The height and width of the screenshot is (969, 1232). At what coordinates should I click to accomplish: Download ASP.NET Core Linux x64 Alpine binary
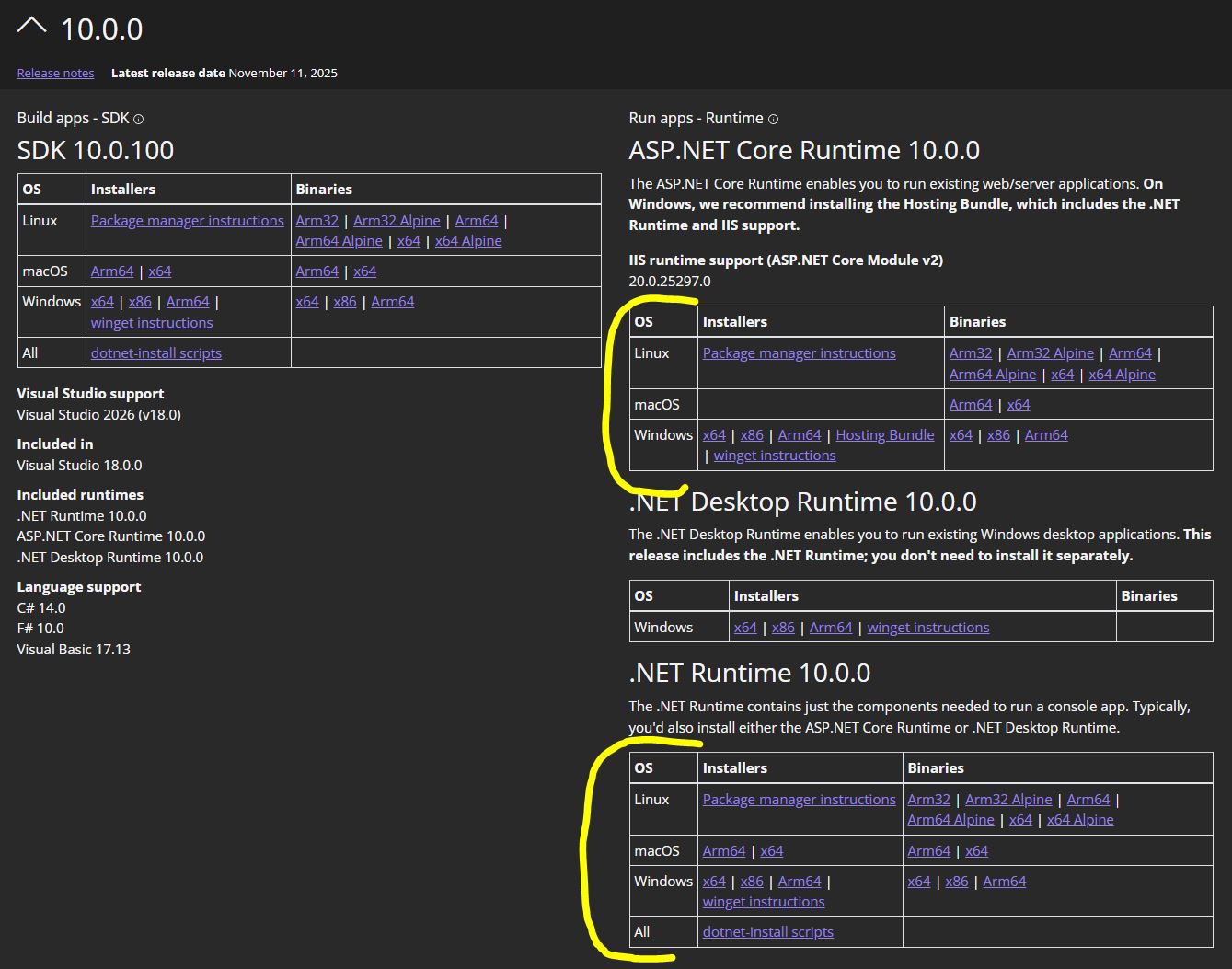pyautogui.click(x=1122, y=375)
